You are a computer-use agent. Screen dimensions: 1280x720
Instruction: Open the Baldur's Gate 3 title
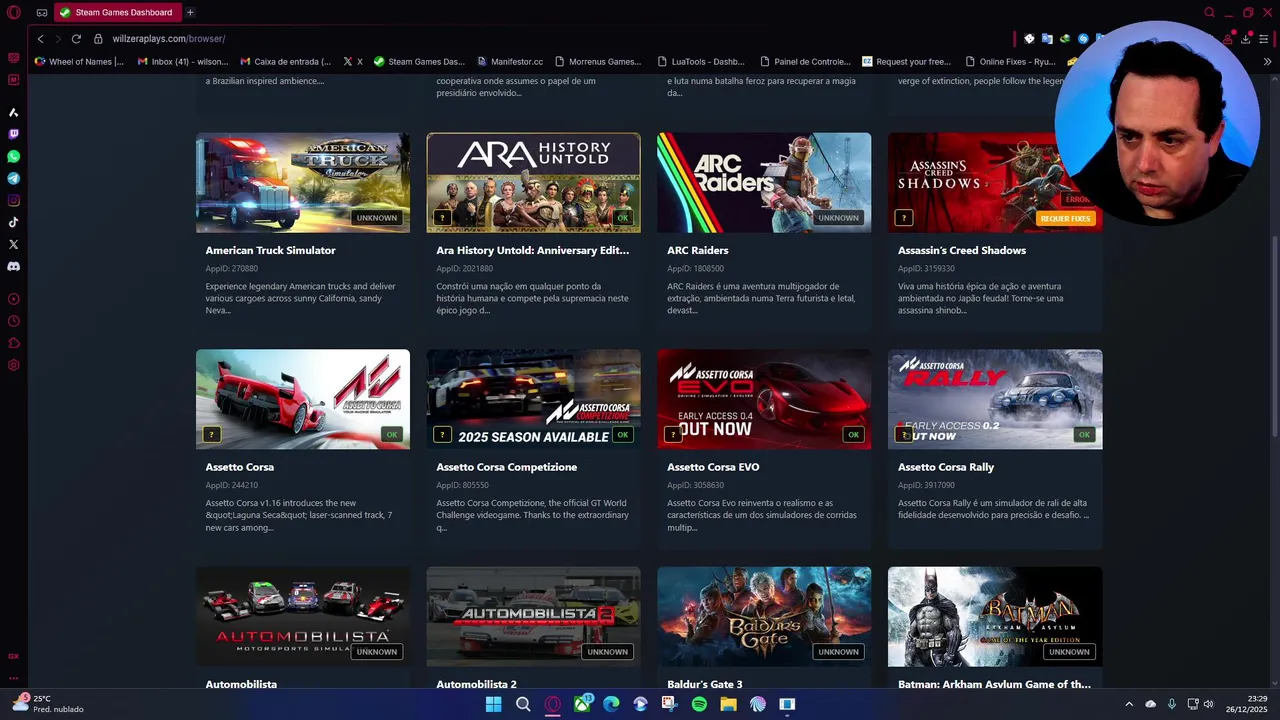click(x=705, y=684)
